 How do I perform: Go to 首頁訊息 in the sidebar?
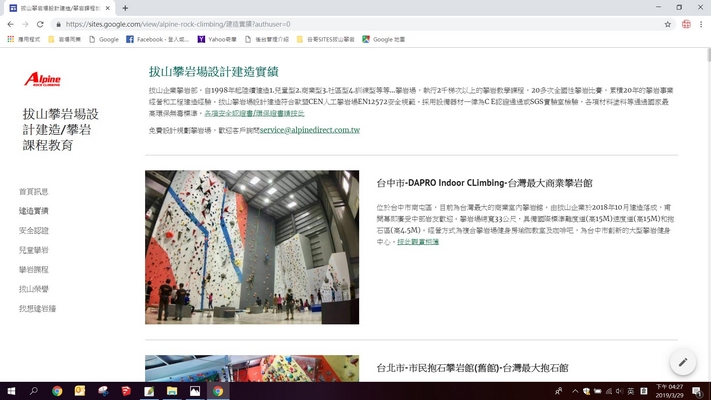coord(34,191)
